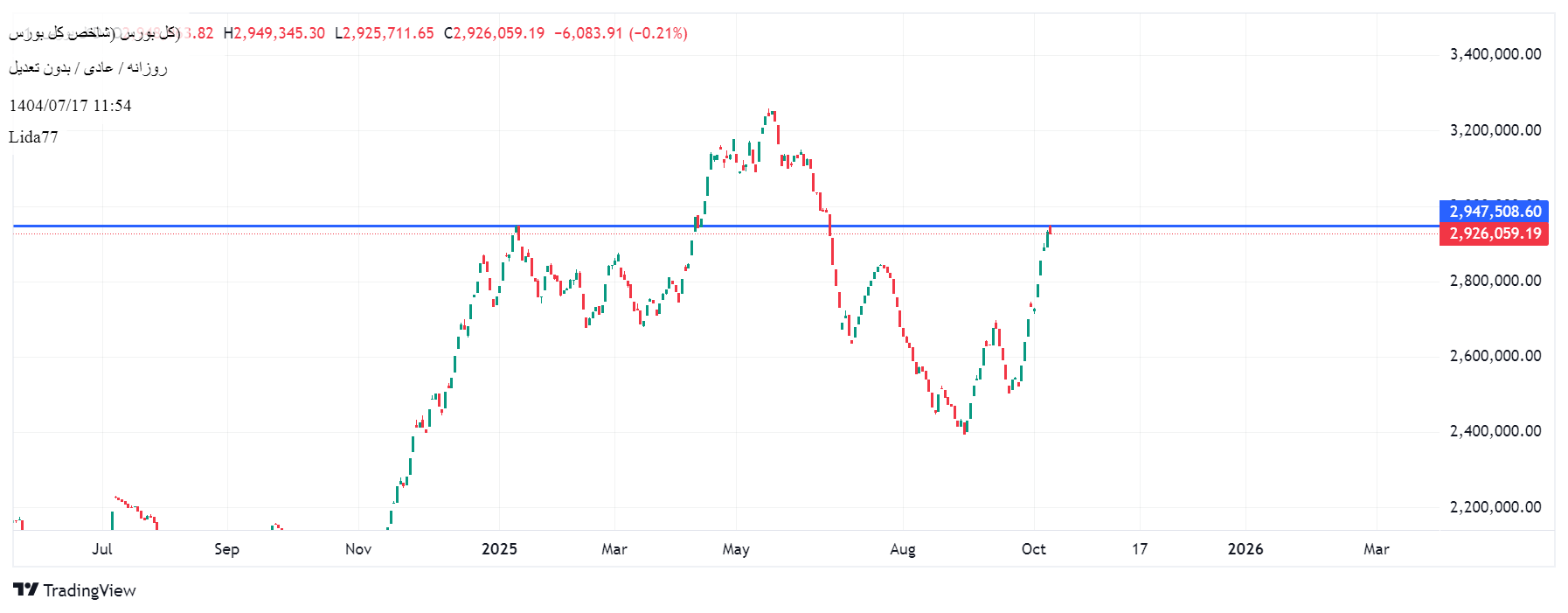This screenshot has height=613, width=1568.
Task: Click the −6,083.91 (−0.21%) change value
Action: [621, 33]
